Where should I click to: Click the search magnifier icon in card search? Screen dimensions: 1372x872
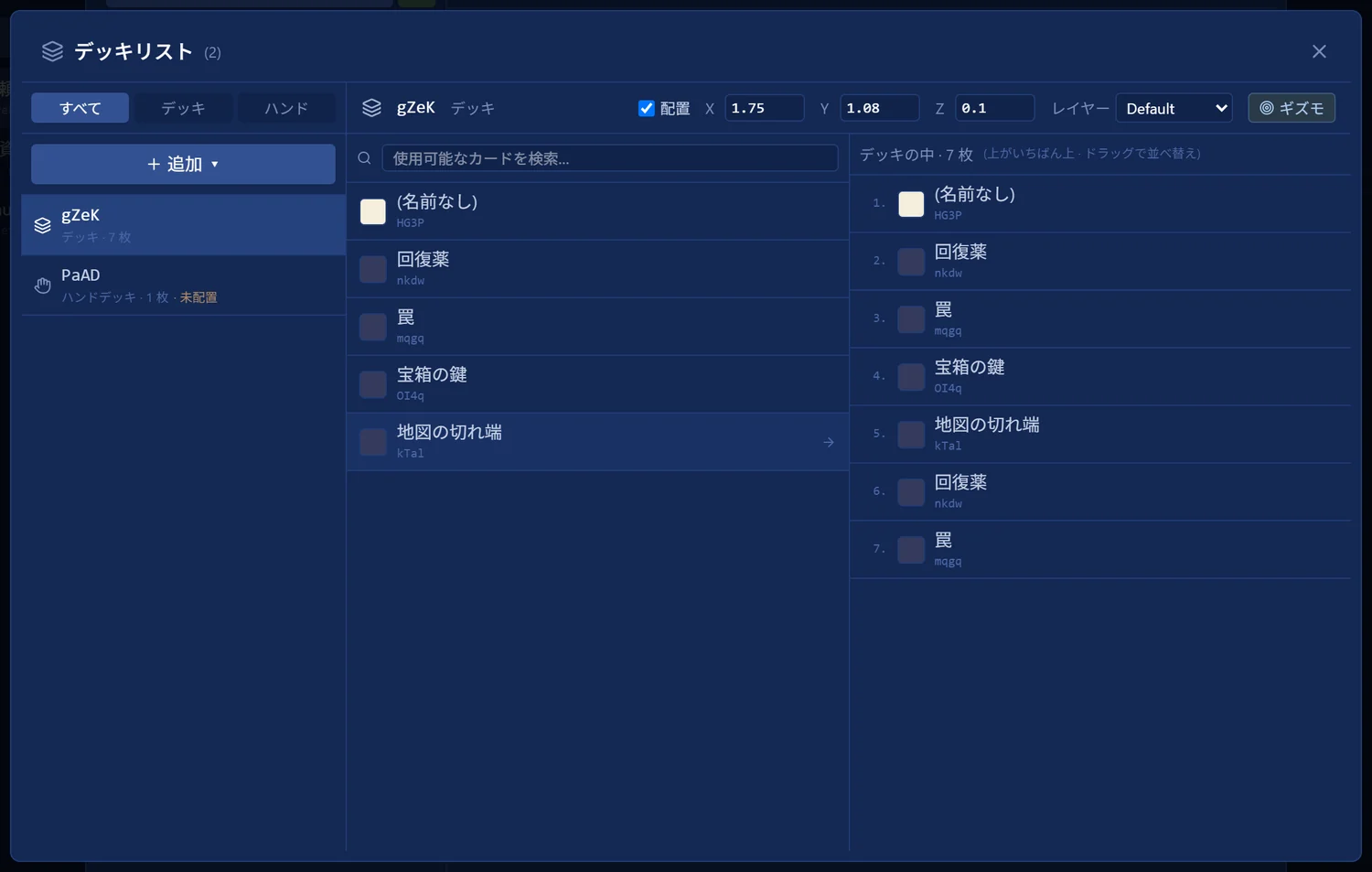tap(364, 158)
